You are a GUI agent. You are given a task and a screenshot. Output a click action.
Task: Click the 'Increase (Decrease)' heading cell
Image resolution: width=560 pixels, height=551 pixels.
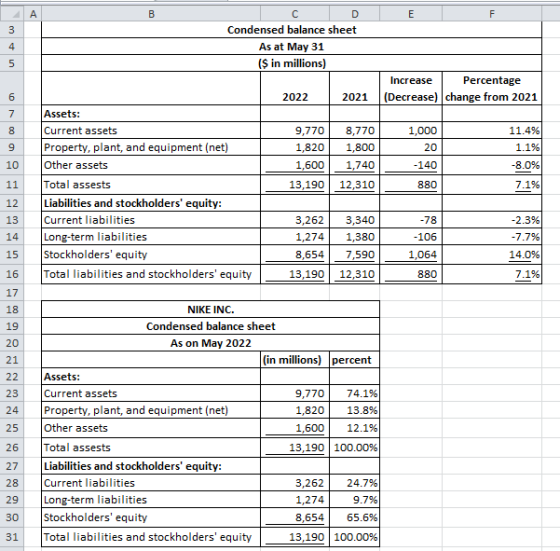click(411, 88)
